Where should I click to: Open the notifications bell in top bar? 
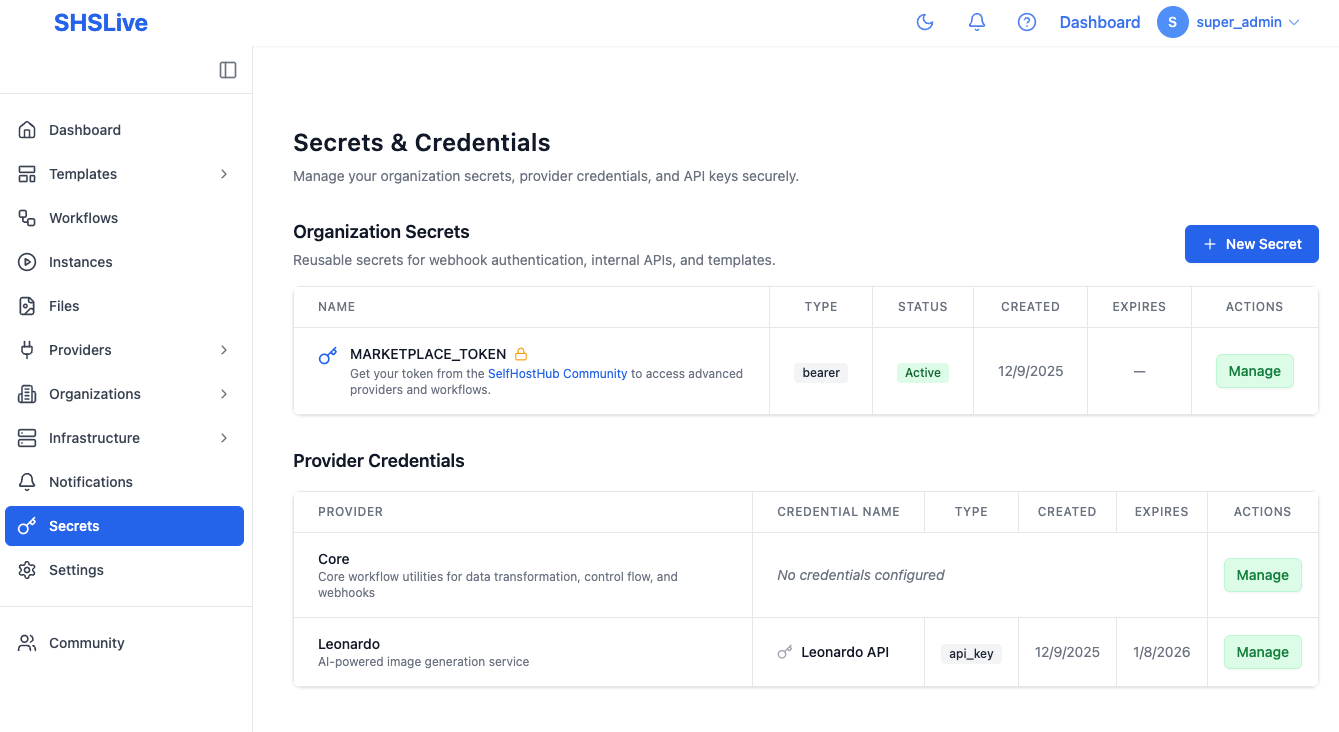[976, 21]
